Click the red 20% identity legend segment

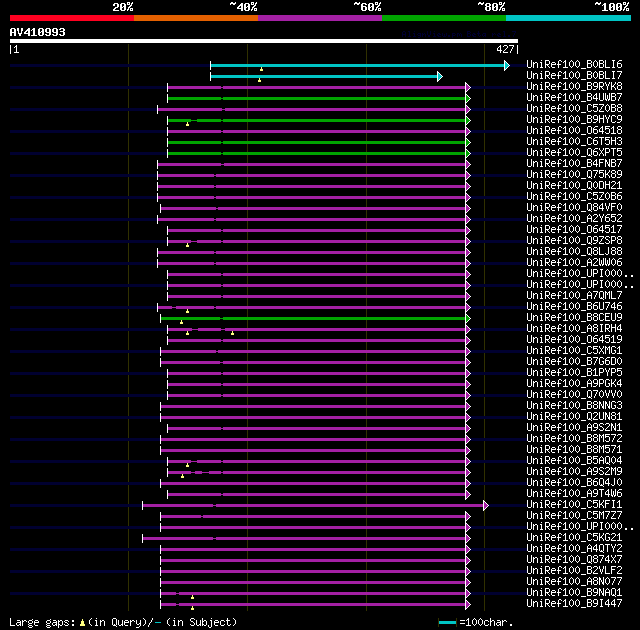[72, 18]
